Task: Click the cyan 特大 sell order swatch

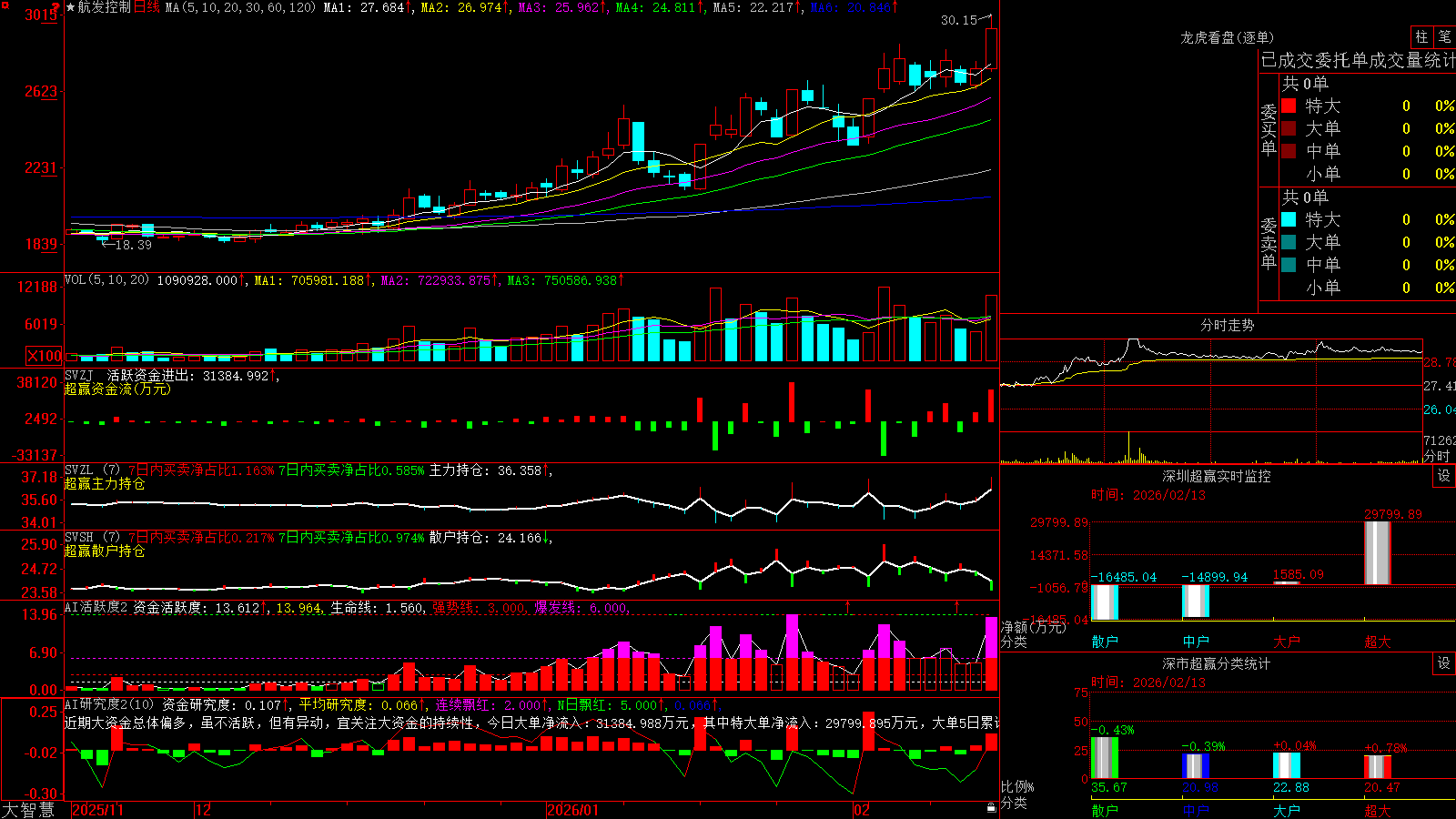Action: pyautogui.click(x=1289, y=219)
